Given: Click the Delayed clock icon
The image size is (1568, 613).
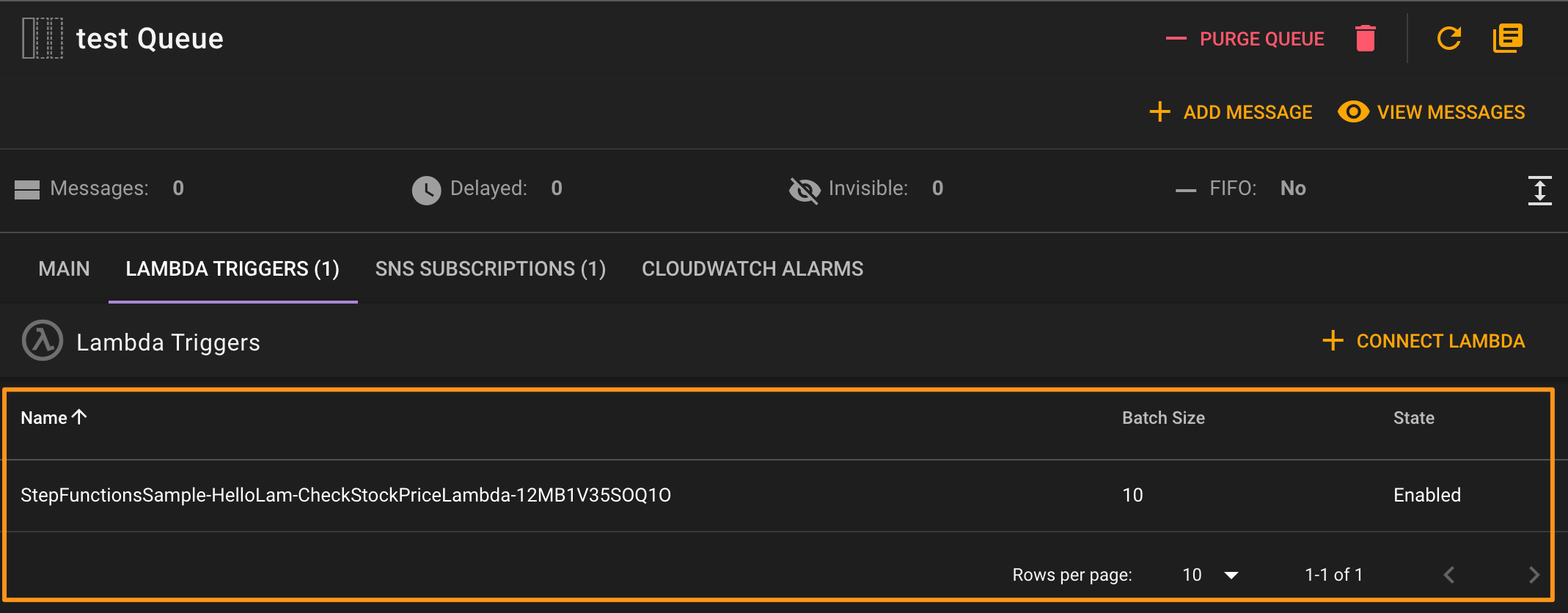Looking at the screenshot, I should click(426, 190).
